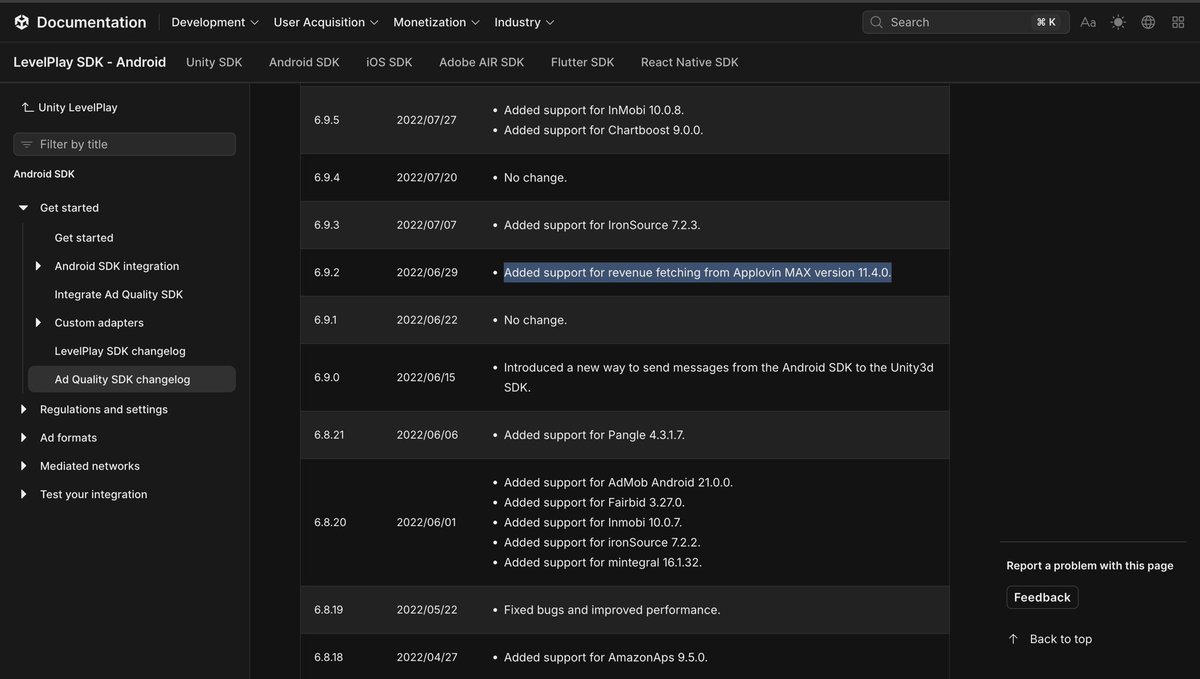Expand the Industry dropdown
This screenshot has width=1200, height=679.
coord(524,22)
